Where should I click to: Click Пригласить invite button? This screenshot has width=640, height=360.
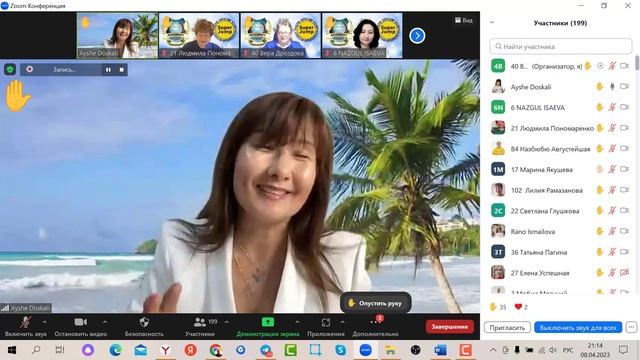507,327
